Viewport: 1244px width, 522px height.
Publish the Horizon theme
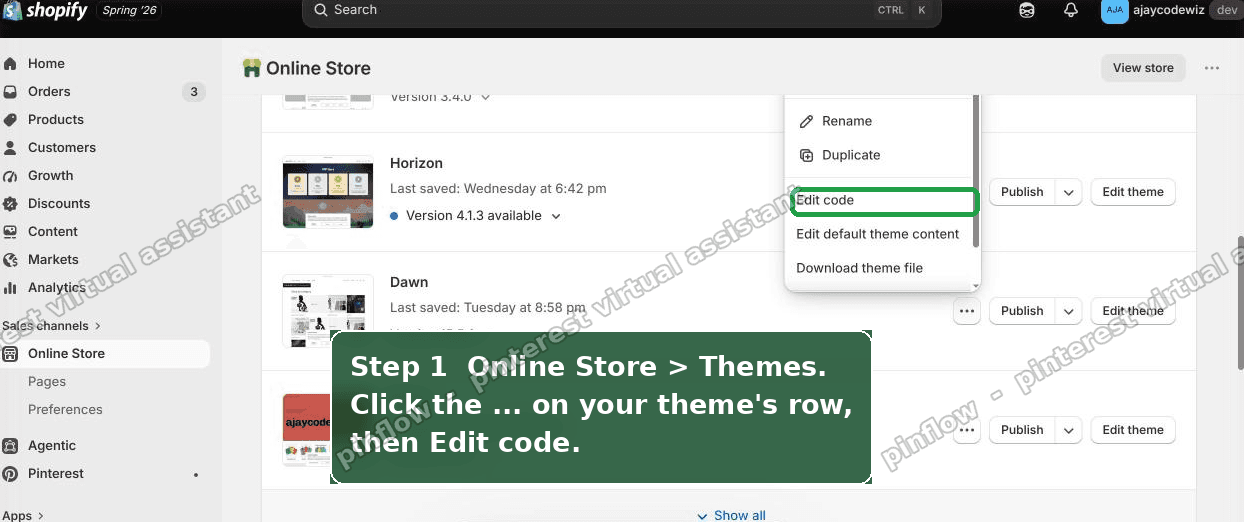point(1022,192)
